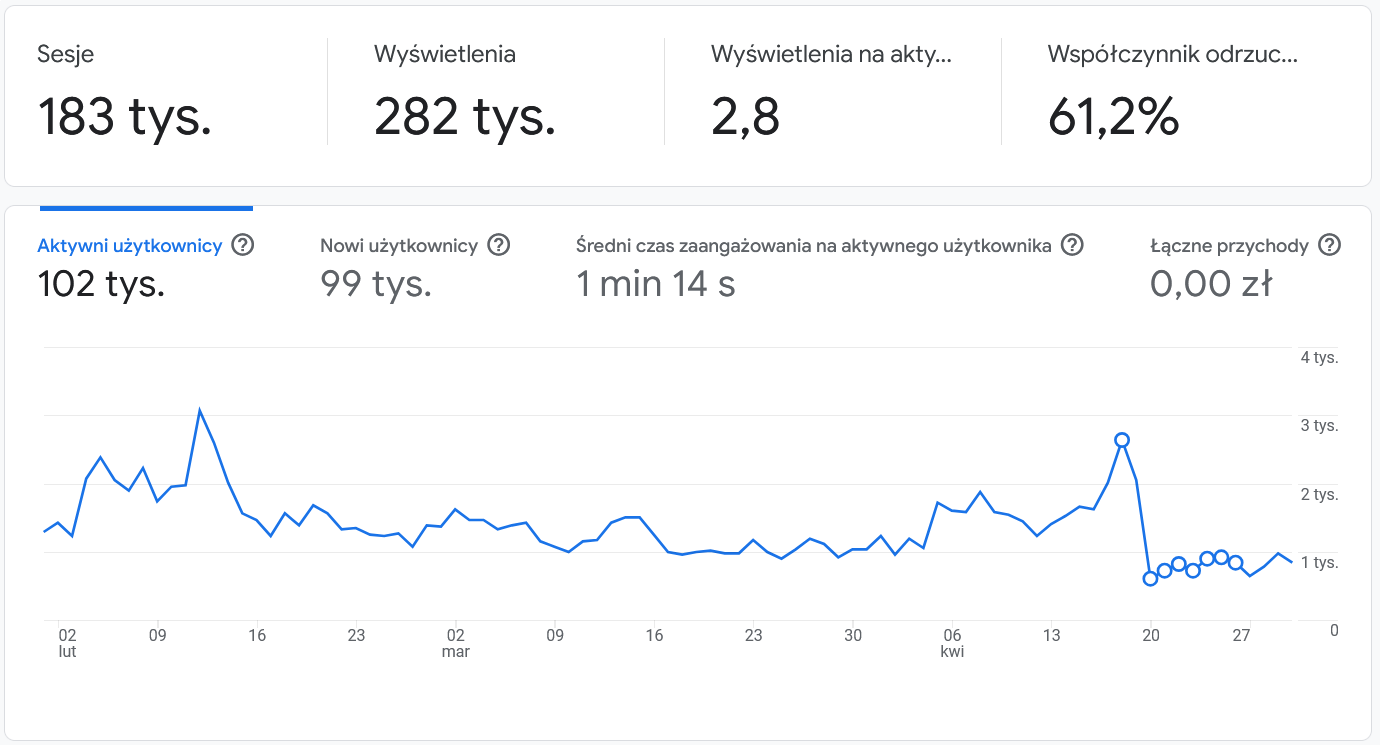Open Średni czas zaangażowania metric tab

(x=813, y=246)
